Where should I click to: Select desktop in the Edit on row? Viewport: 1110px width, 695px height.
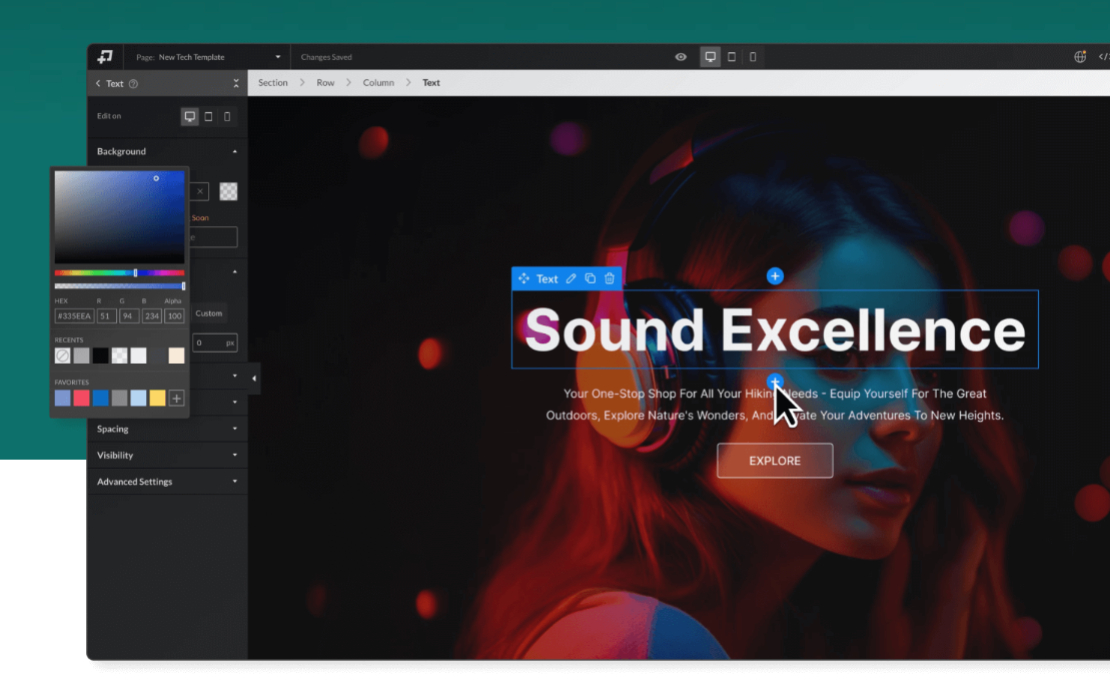[190, 116]
